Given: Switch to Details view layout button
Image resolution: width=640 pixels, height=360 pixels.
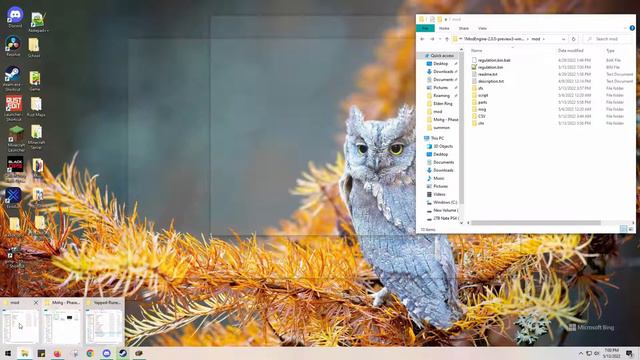Looking at the screenshot, I should click(x=623, y=229).
